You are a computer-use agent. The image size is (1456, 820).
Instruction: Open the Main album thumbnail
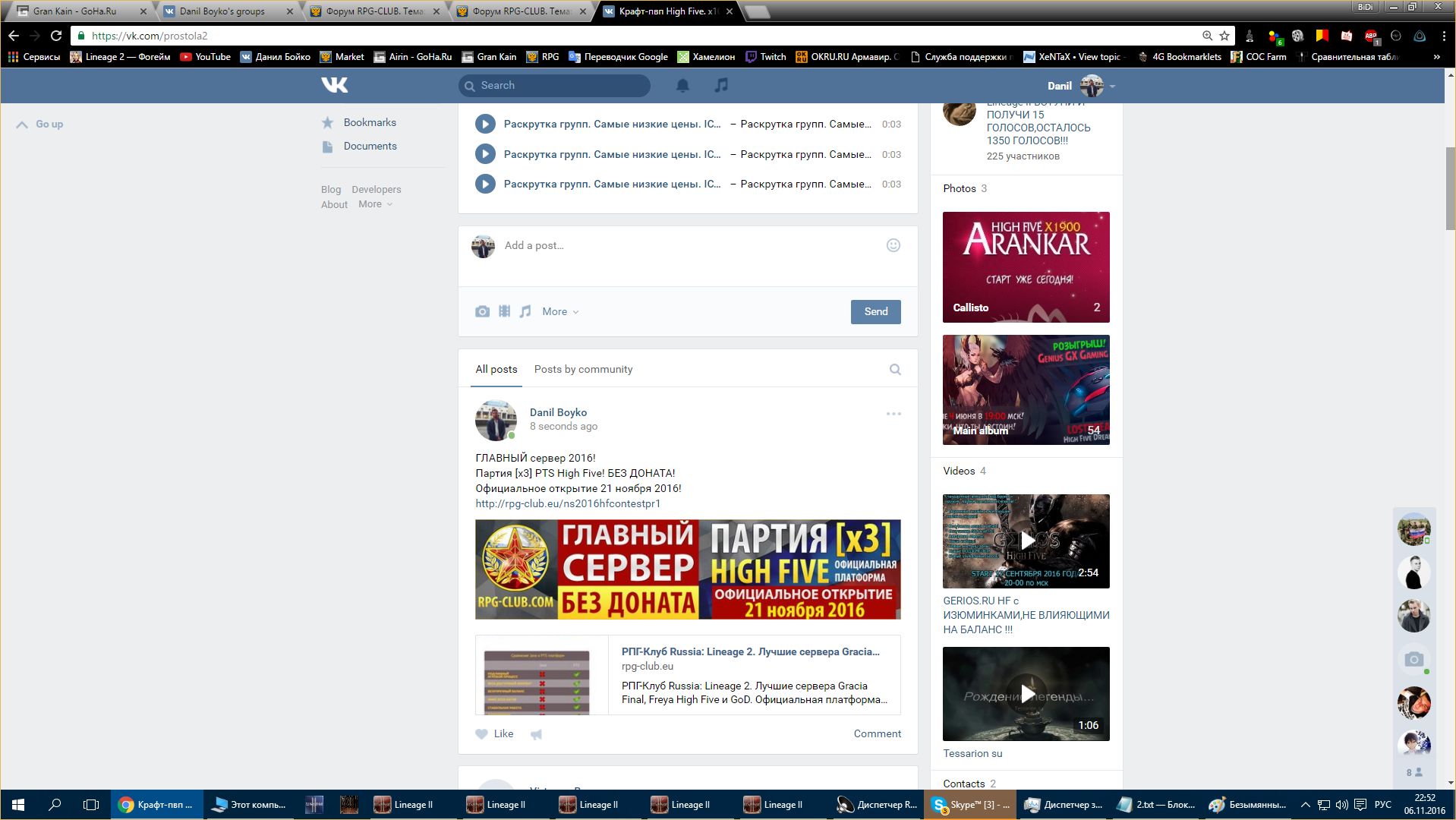(1026, 390)
